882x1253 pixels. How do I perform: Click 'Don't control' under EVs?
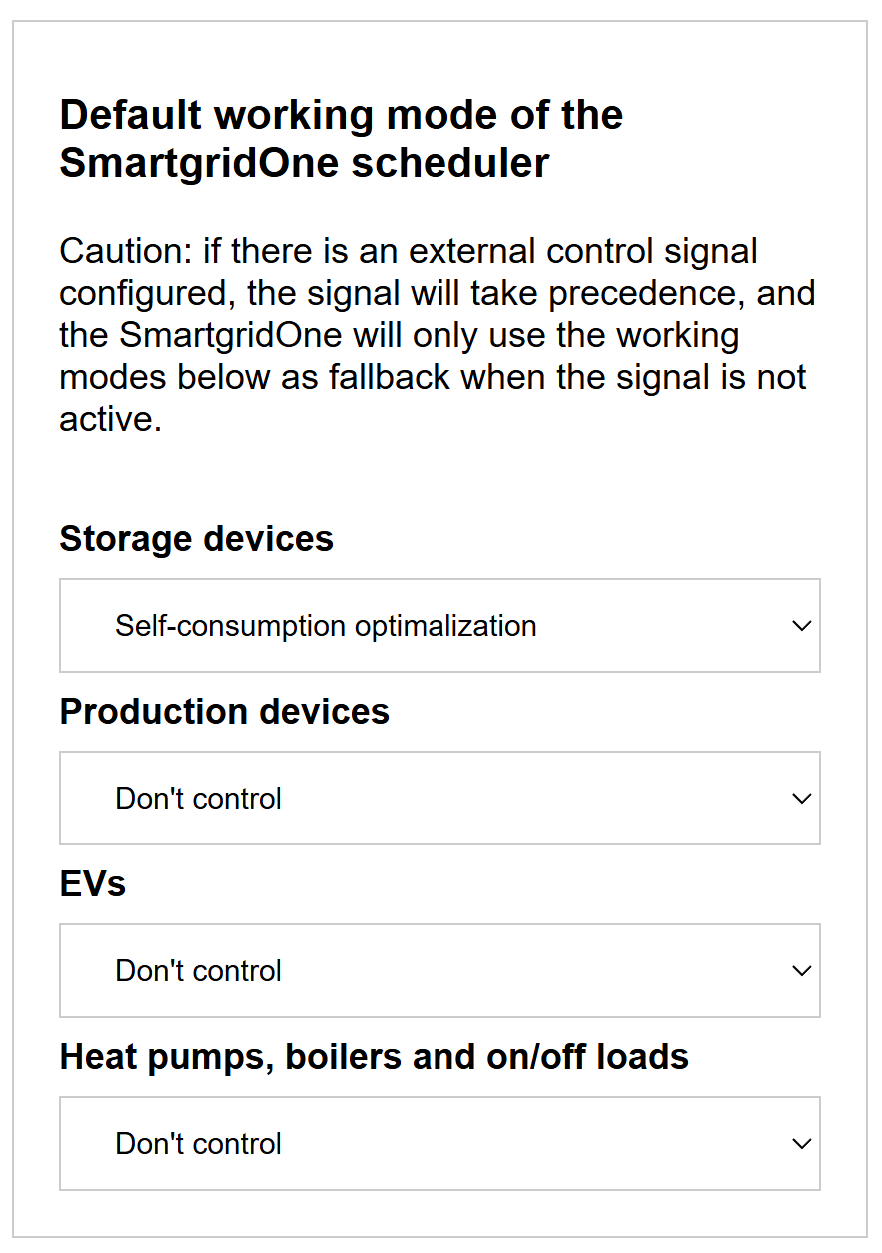(199, 971)
